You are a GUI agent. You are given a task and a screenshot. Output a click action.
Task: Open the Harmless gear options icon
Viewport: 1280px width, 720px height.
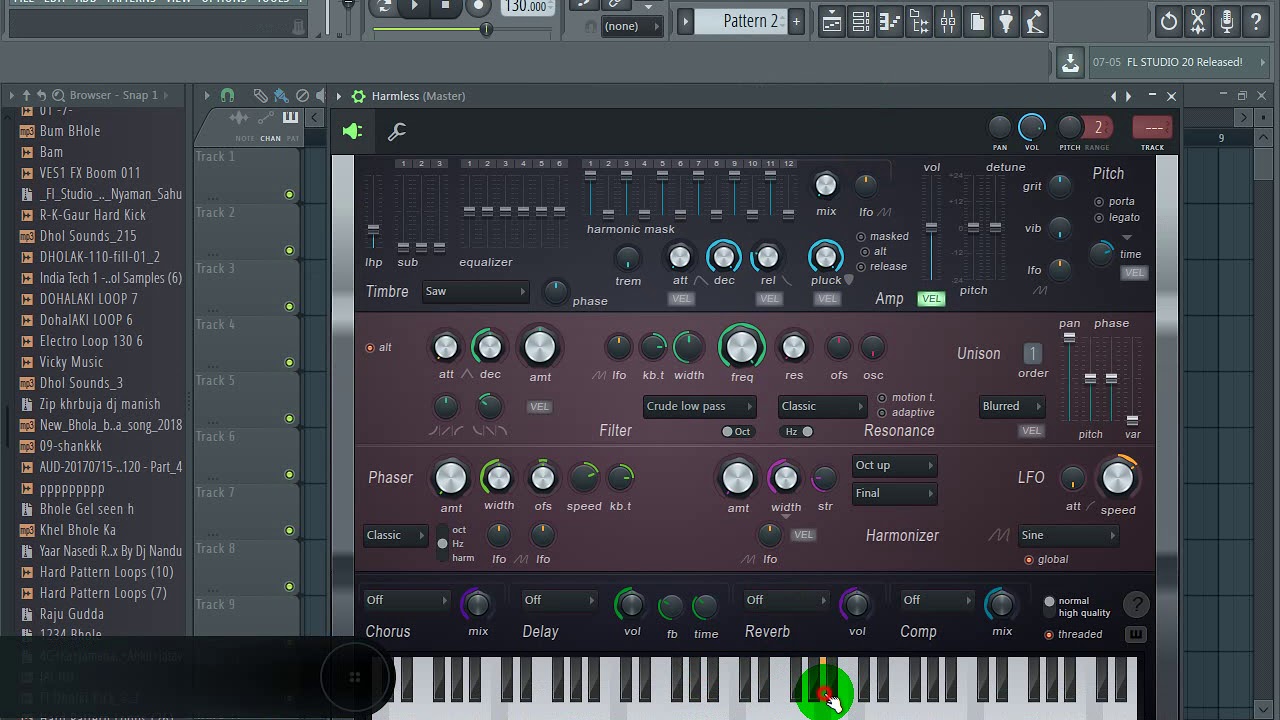point(358,96)
